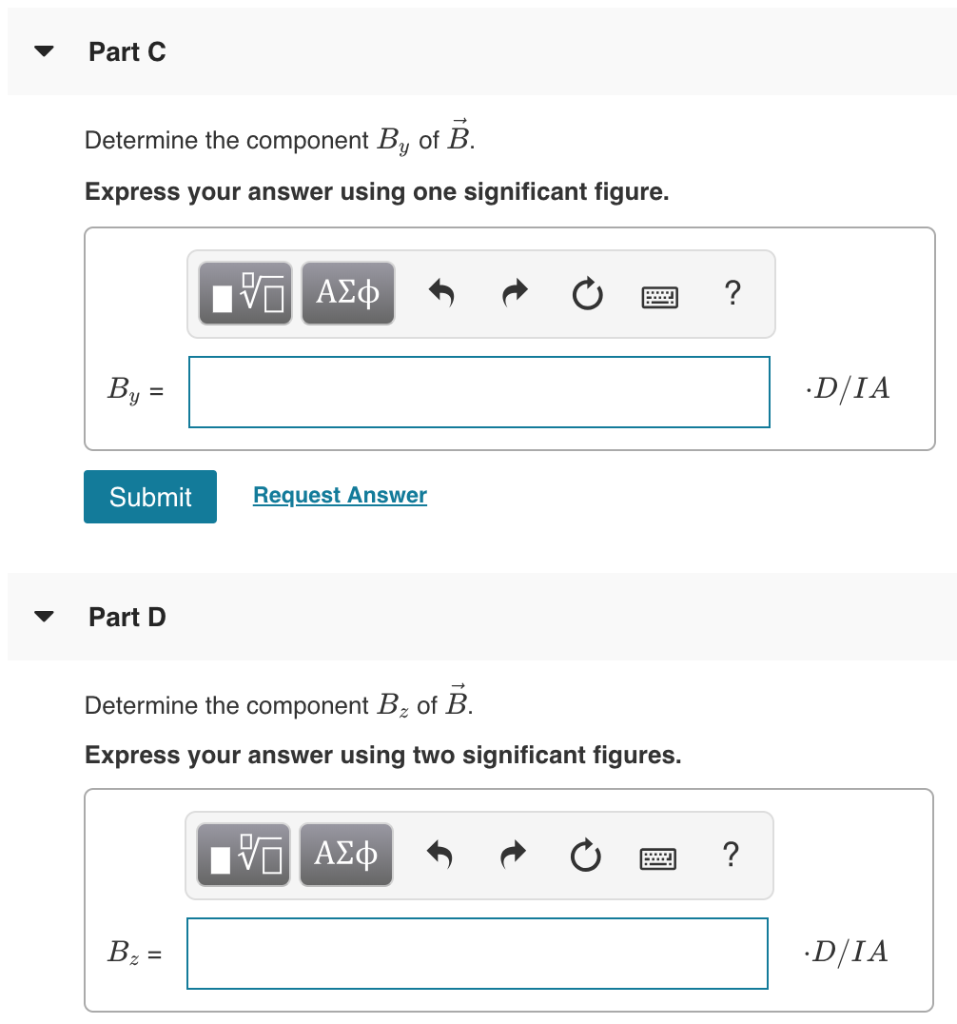The width and height of the screenshot is (957, 1024).
Task: Focus the By answer input field
Action: (479, 392)
